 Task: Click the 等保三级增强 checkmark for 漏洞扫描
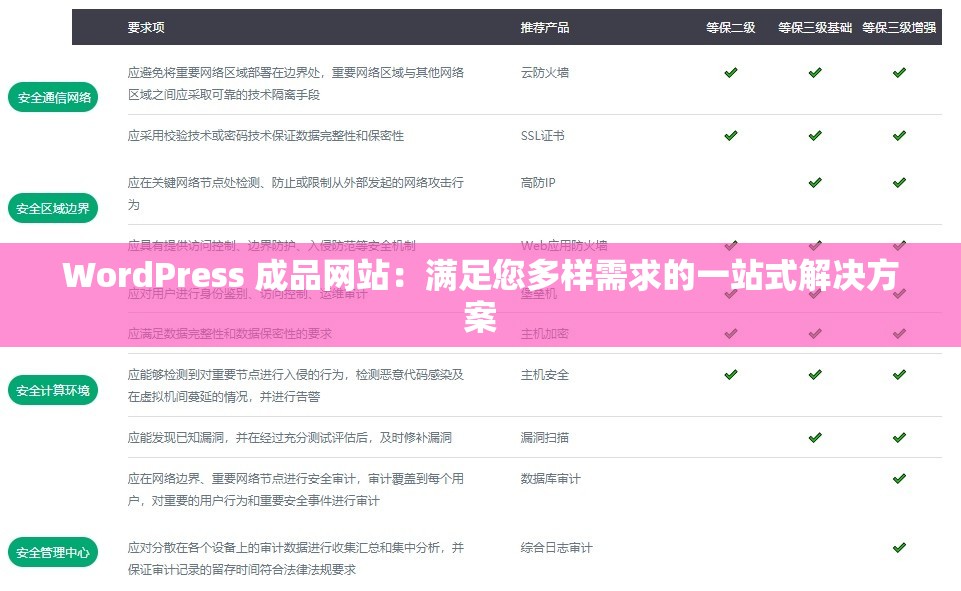click(897, 437)
